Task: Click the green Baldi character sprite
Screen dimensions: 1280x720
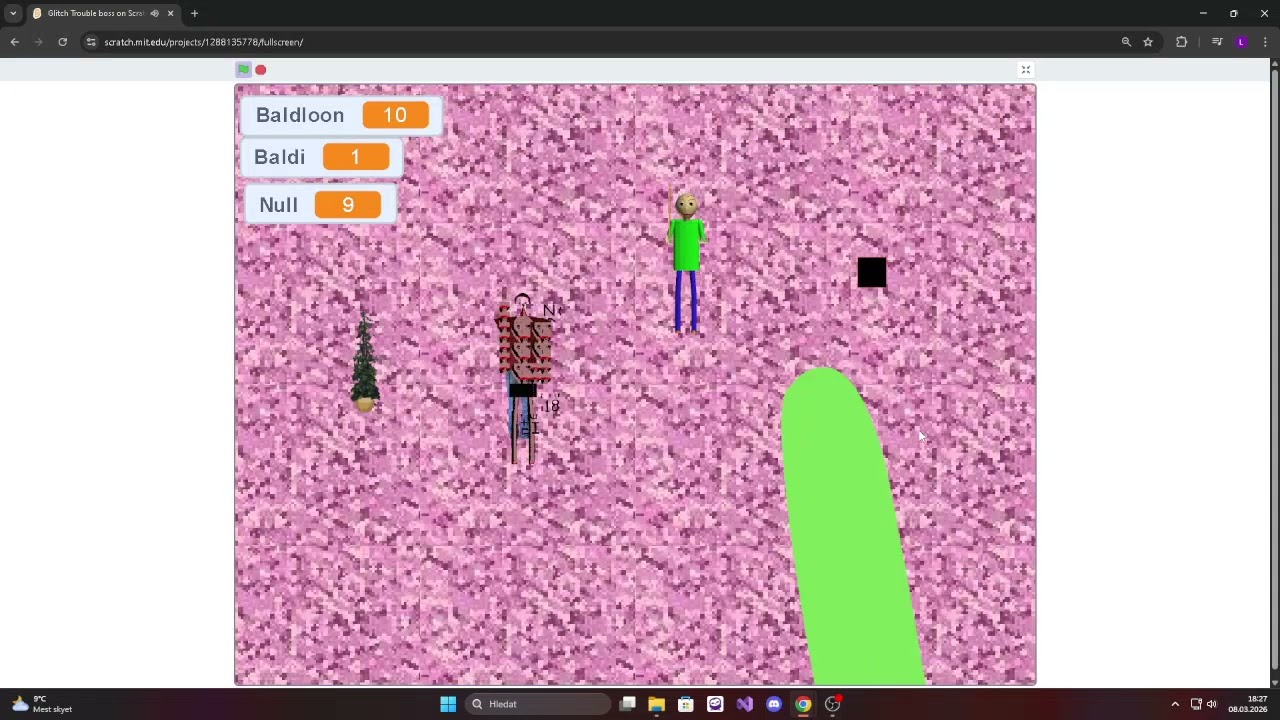Action: [686, 260]
